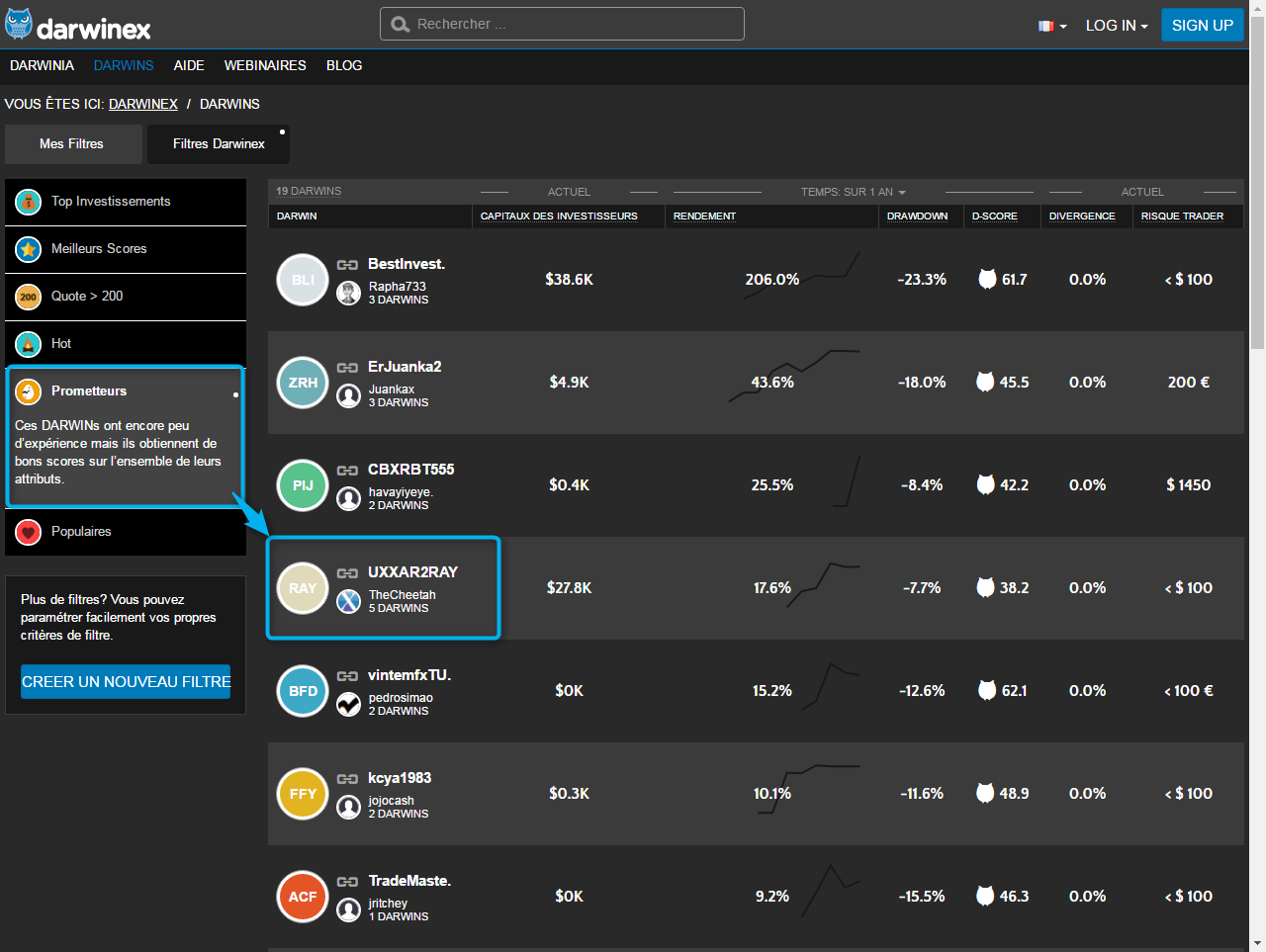
Task: Expand the LOG IN dropdown
Action: (1116, 26)
